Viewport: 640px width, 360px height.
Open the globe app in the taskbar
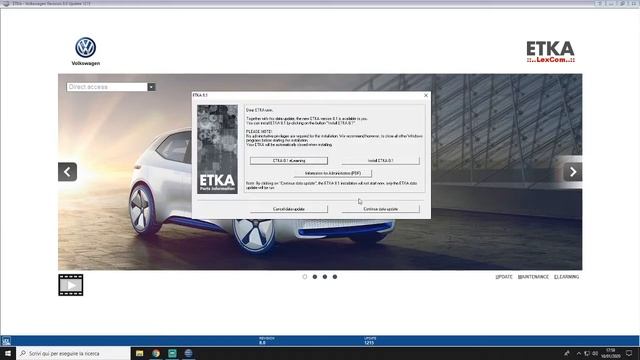tap(189, 353)
